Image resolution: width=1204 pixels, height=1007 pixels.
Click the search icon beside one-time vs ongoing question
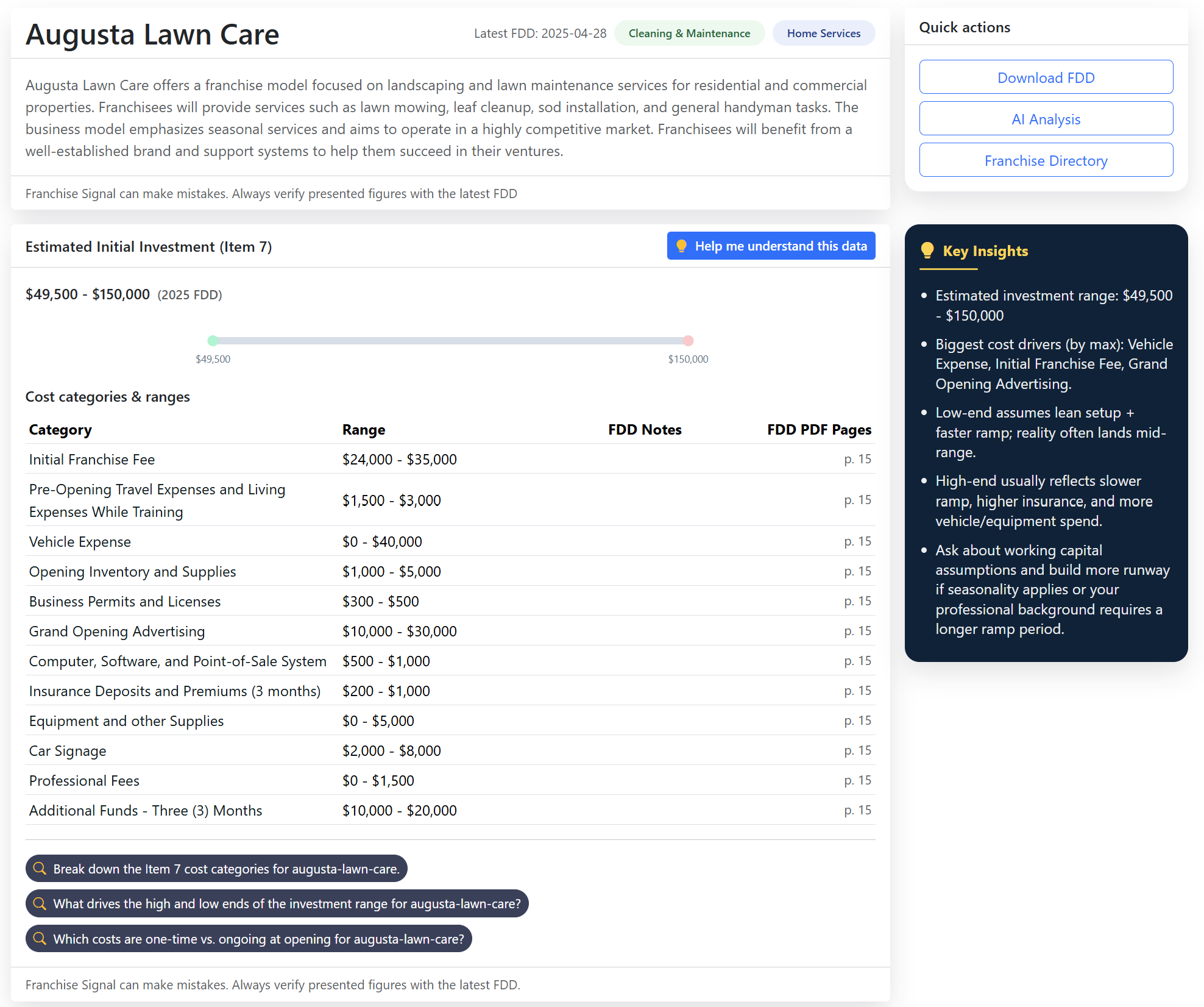tap(40, 939)
